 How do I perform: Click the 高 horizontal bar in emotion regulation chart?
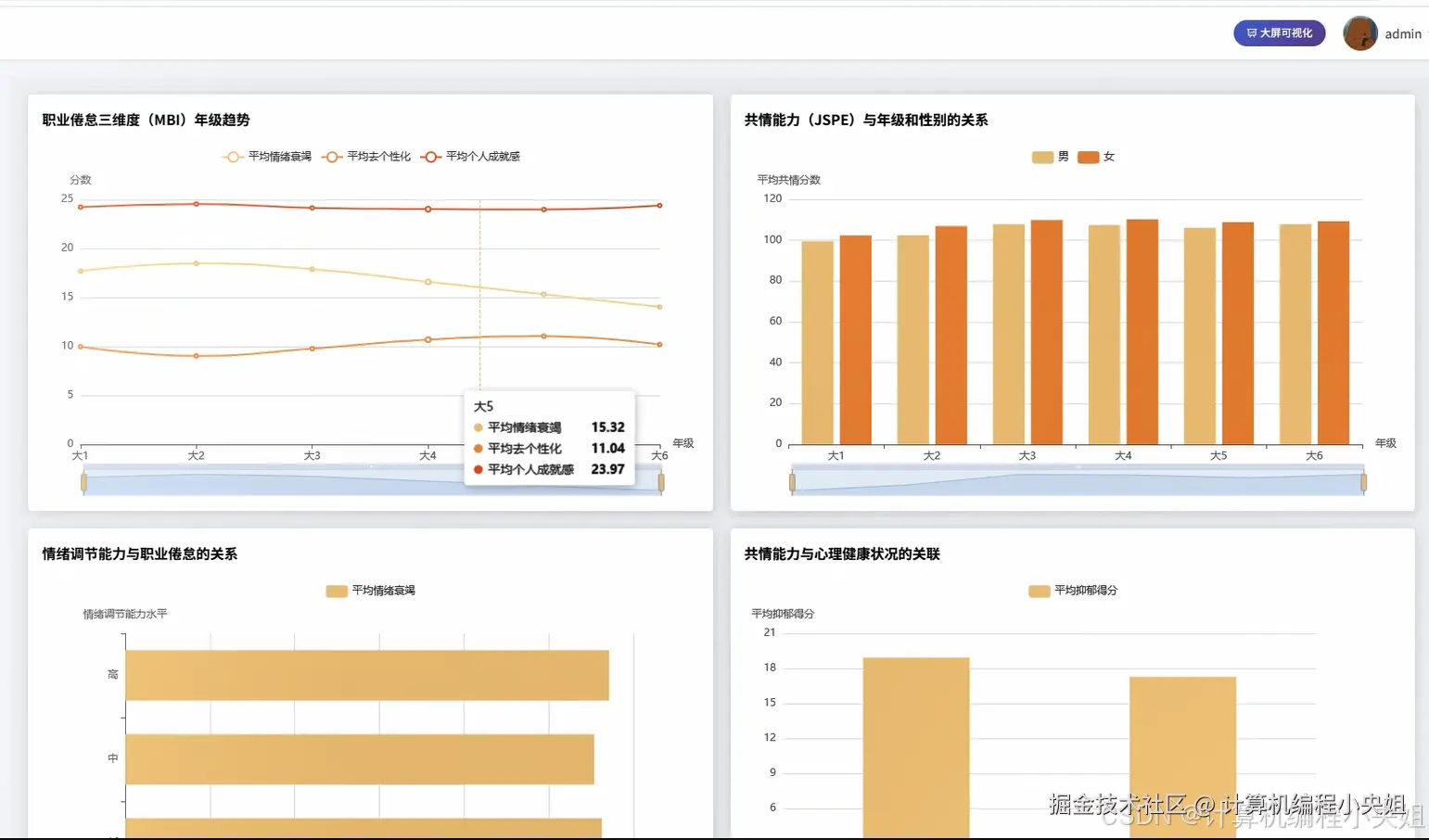click(367, 675)
